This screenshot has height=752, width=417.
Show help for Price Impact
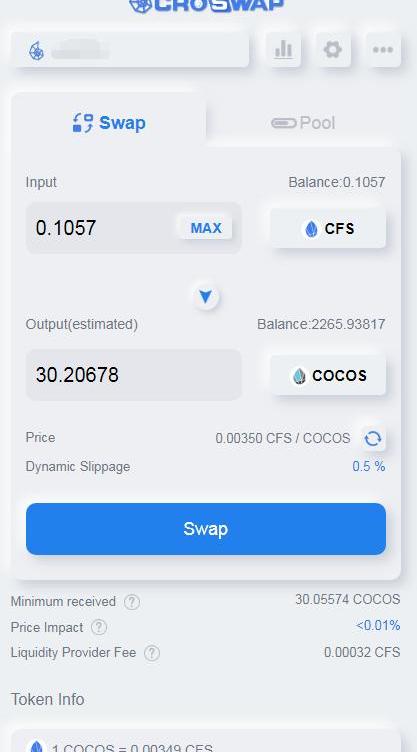(x=99, y=627)
